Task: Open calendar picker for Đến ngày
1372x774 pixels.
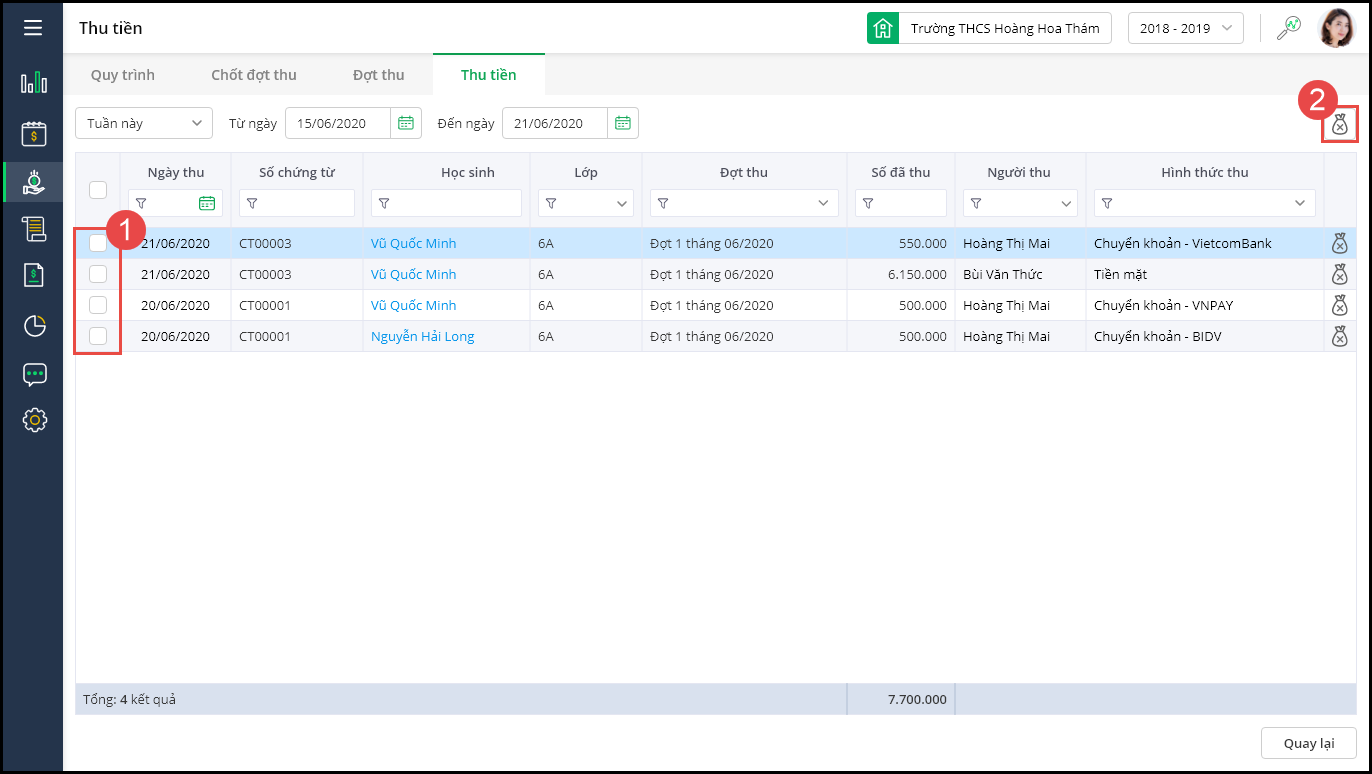Action: 622,123
